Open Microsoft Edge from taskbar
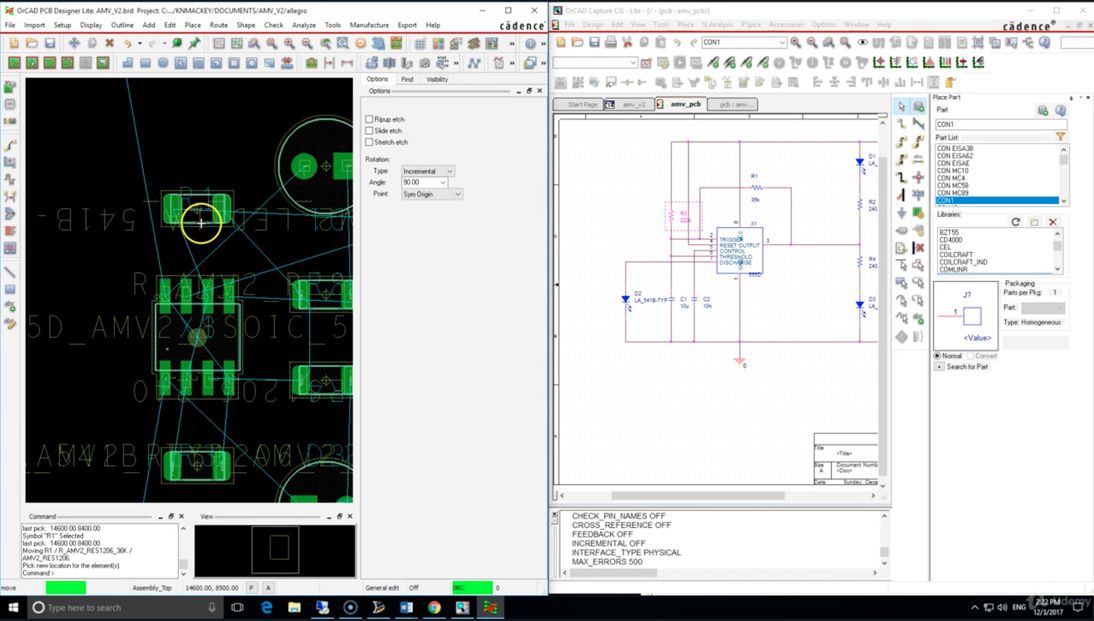 coord(267,608)
